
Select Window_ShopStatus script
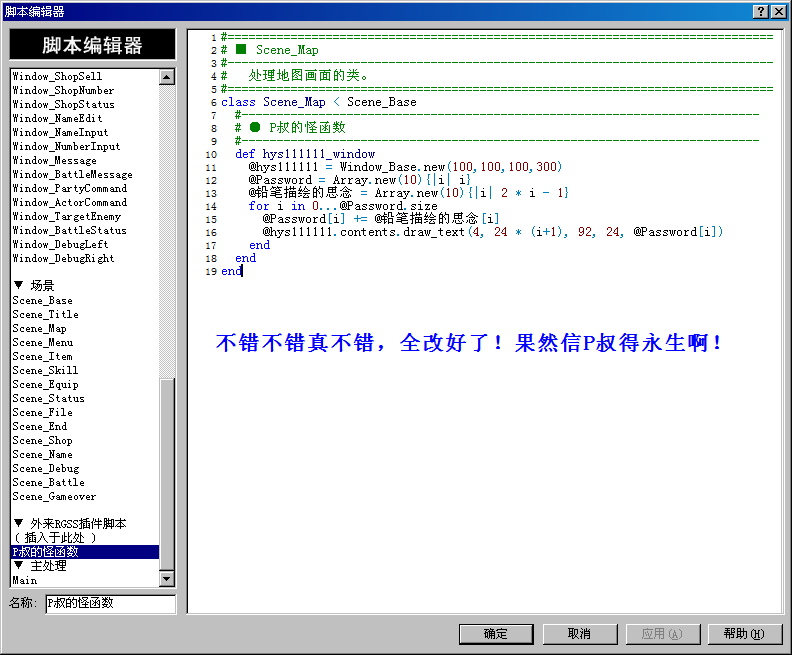point(64,105)
